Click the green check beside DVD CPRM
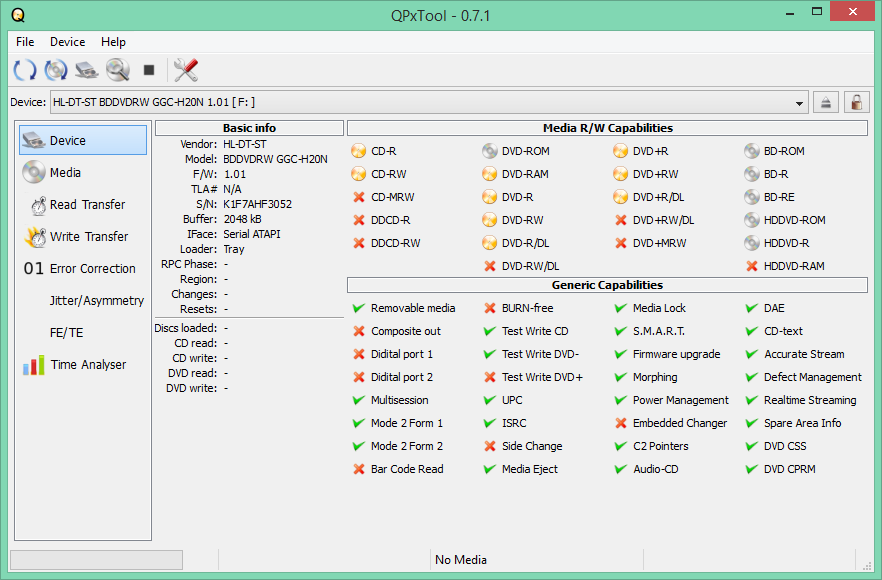 [x=752, y=469]
